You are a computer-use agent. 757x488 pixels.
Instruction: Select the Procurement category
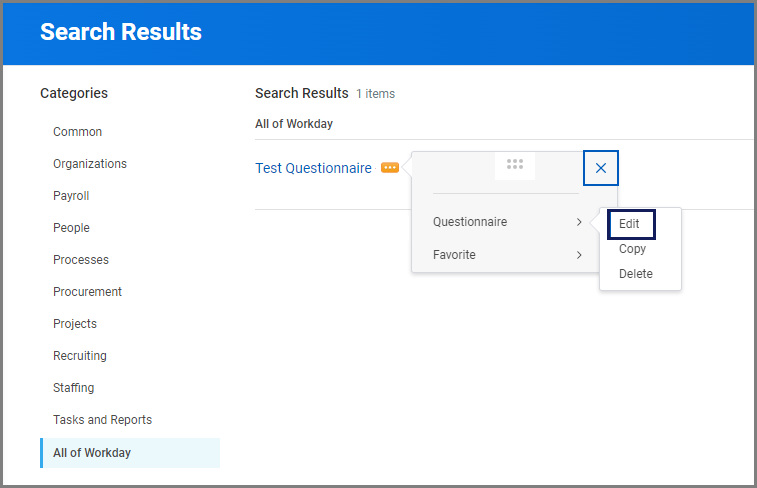click(x=87, y=292)
